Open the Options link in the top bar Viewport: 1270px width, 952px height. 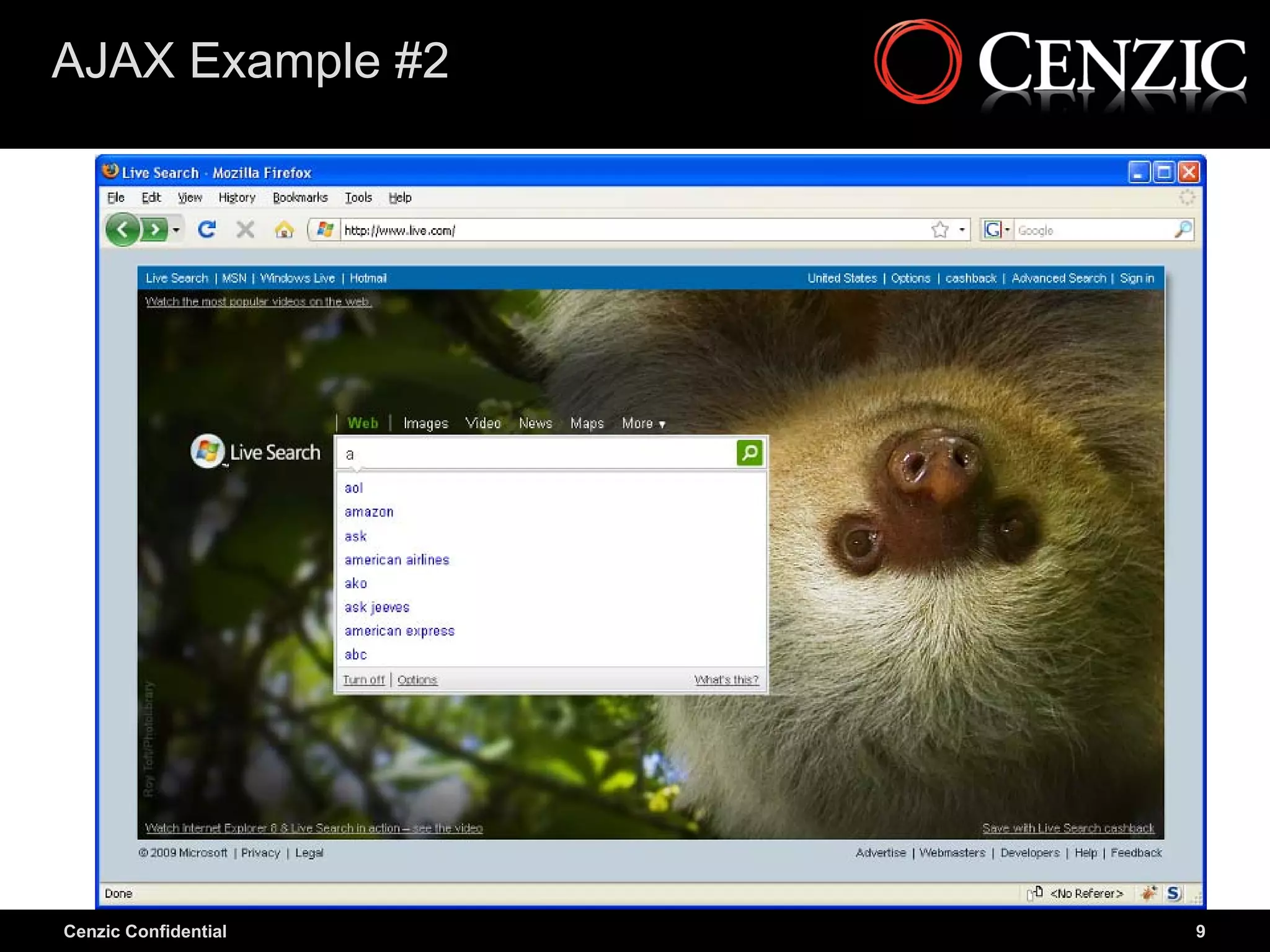pyautogui.click(x=910, y=278)
